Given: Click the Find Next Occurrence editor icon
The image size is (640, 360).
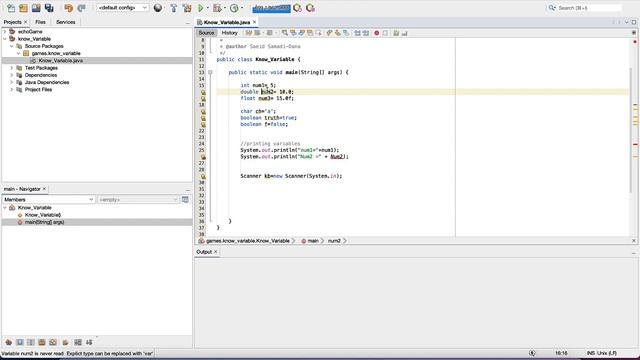Looking at the screenshot, I should coord(302,33).
